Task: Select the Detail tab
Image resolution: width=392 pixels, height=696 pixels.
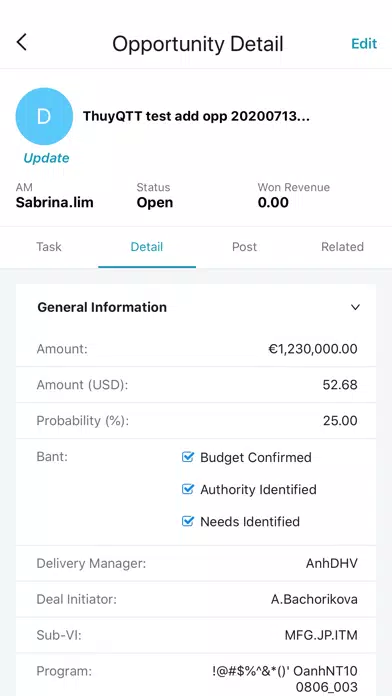Action: coord(147,247)
